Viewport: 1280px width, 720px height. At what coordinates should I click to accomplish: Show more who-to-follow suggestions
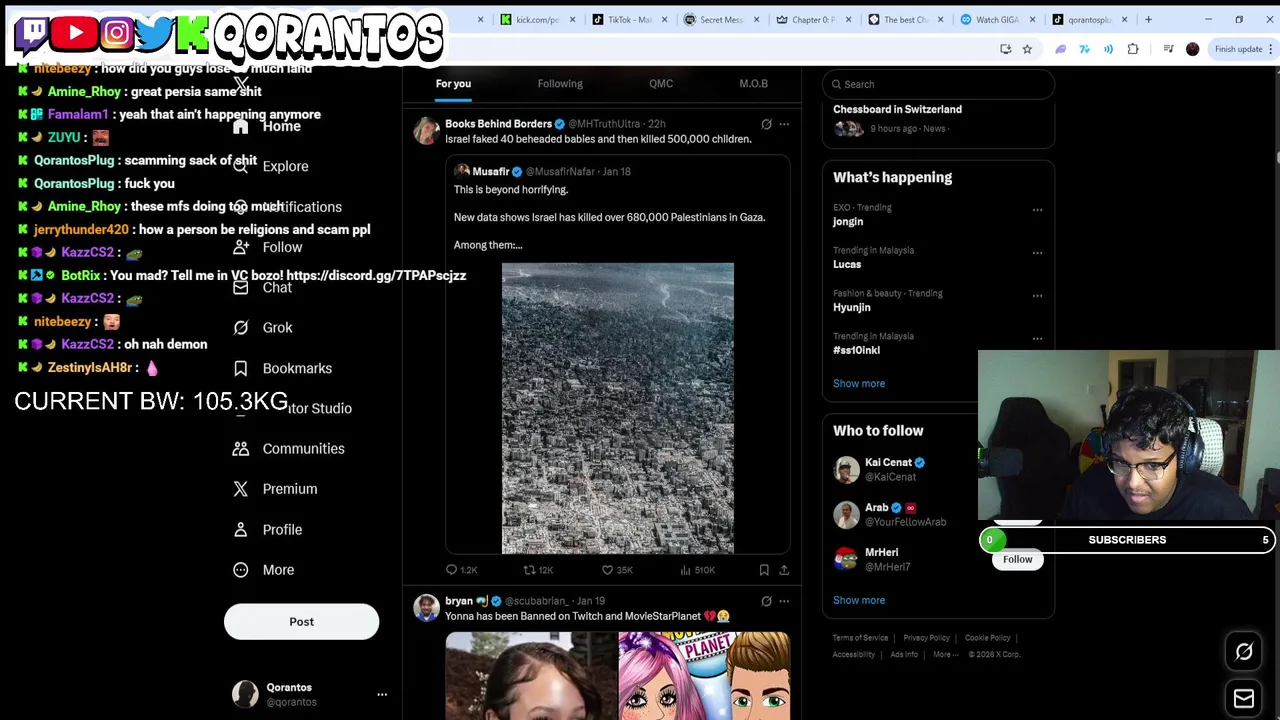(x=859, y=601)
